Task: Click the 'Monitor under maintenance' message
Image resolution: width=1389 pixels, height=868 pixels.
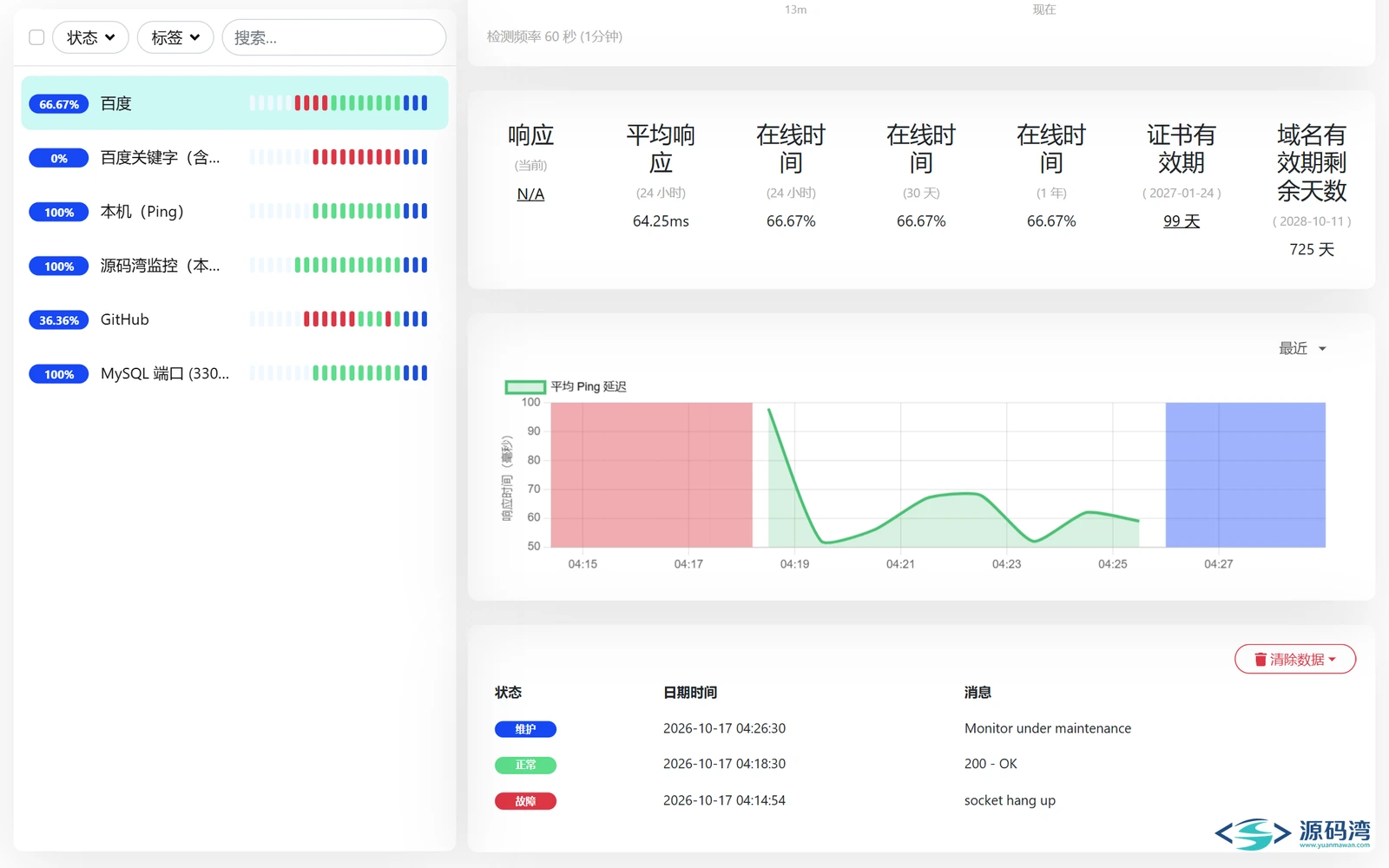Action: pyautogui.click(x=1048, y=728)
